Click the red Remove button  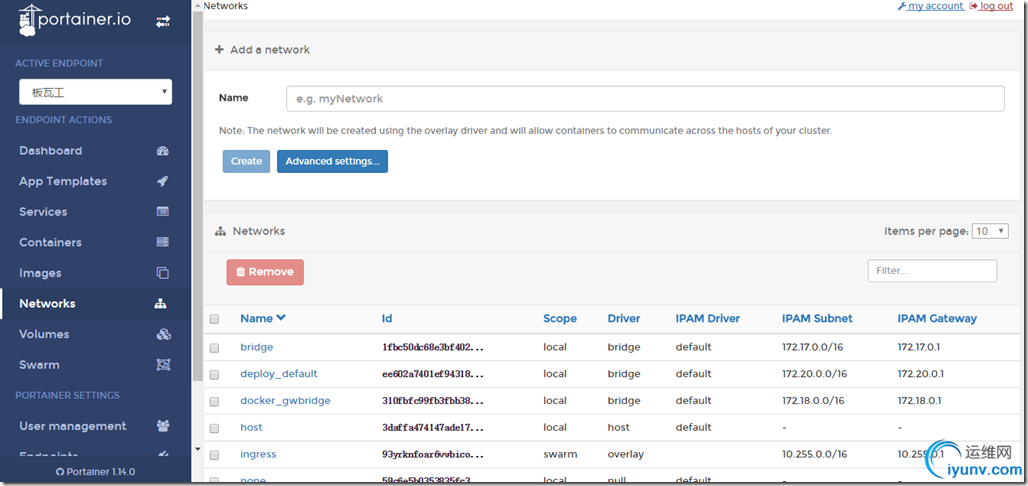[265, 272]
